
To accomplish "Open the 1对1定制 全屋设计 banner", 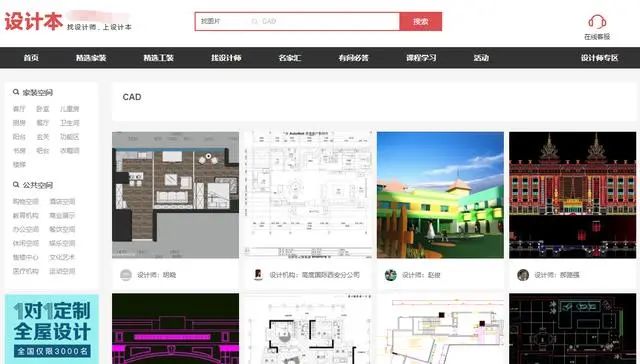I will 52,329.
